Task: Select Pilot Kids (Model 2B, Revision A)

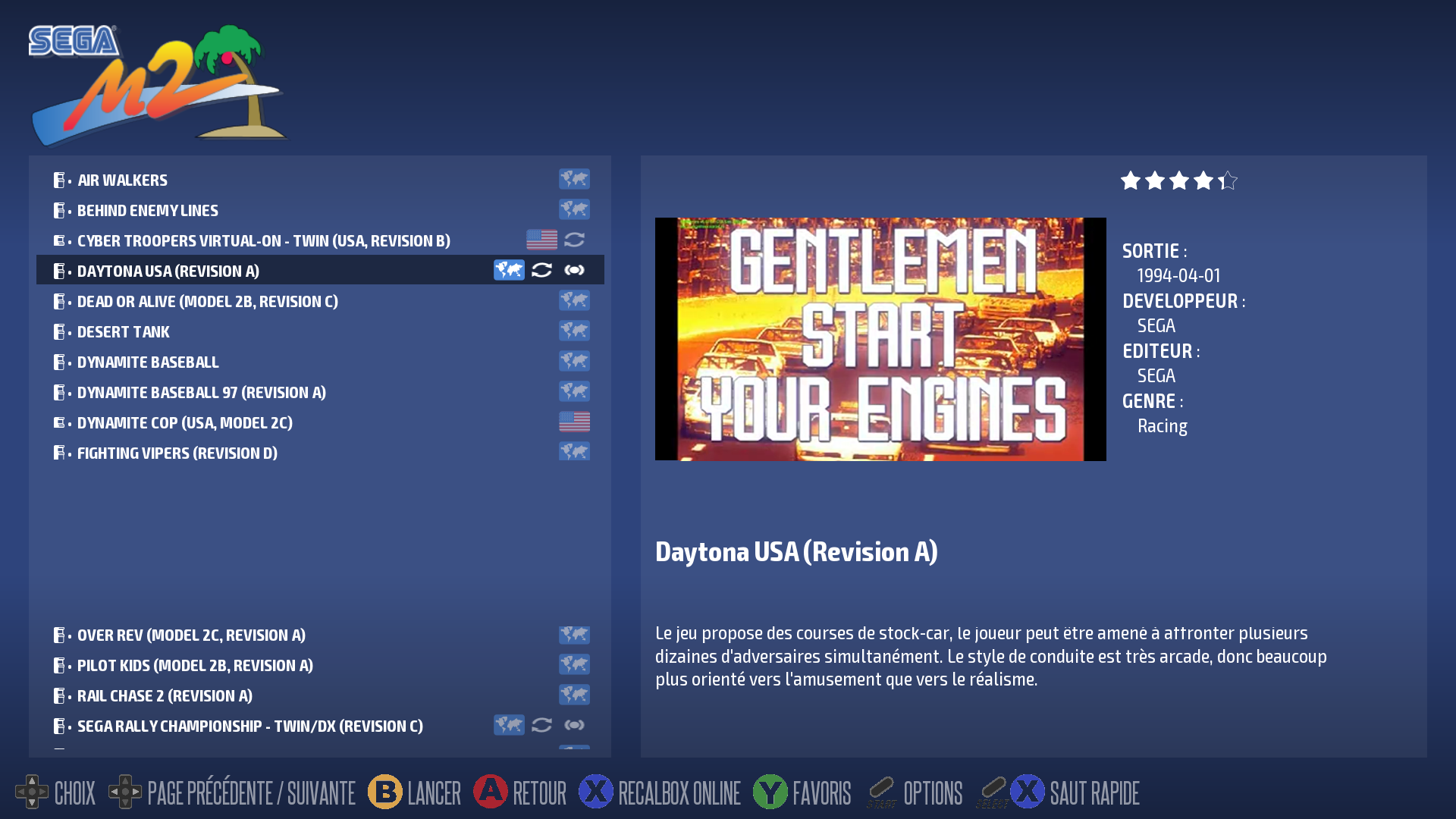Action: tap(320, 665)
